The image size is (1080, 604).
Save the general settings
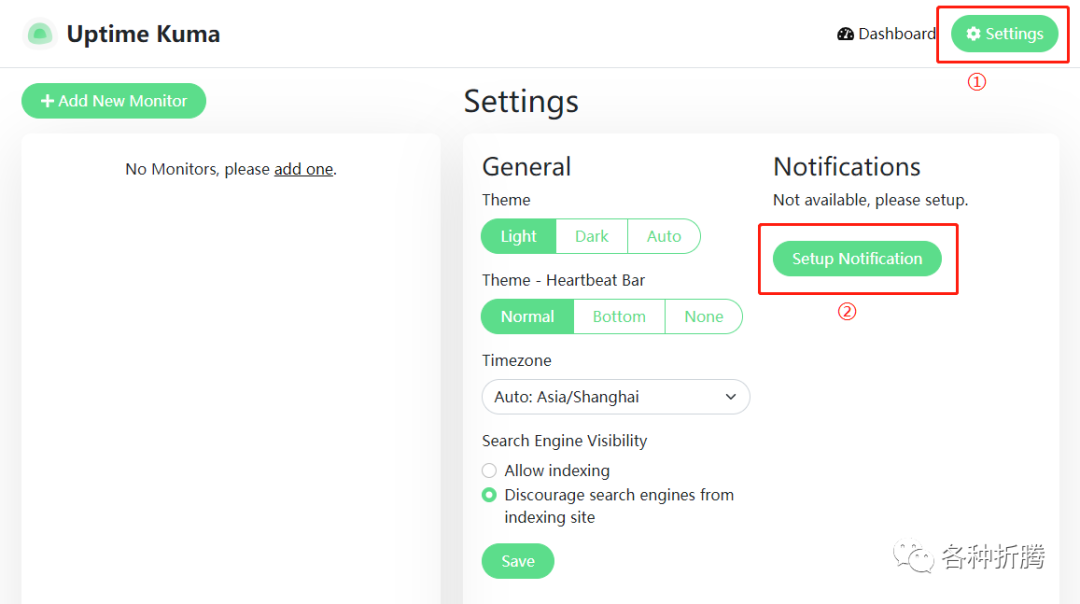tap(517, 561)
